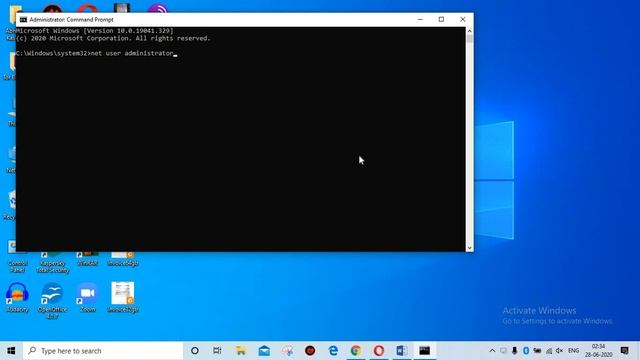Click the Command Prompt scrollbar thumb
The width and height of the screenshot is (640, 360).
point(469,39)
